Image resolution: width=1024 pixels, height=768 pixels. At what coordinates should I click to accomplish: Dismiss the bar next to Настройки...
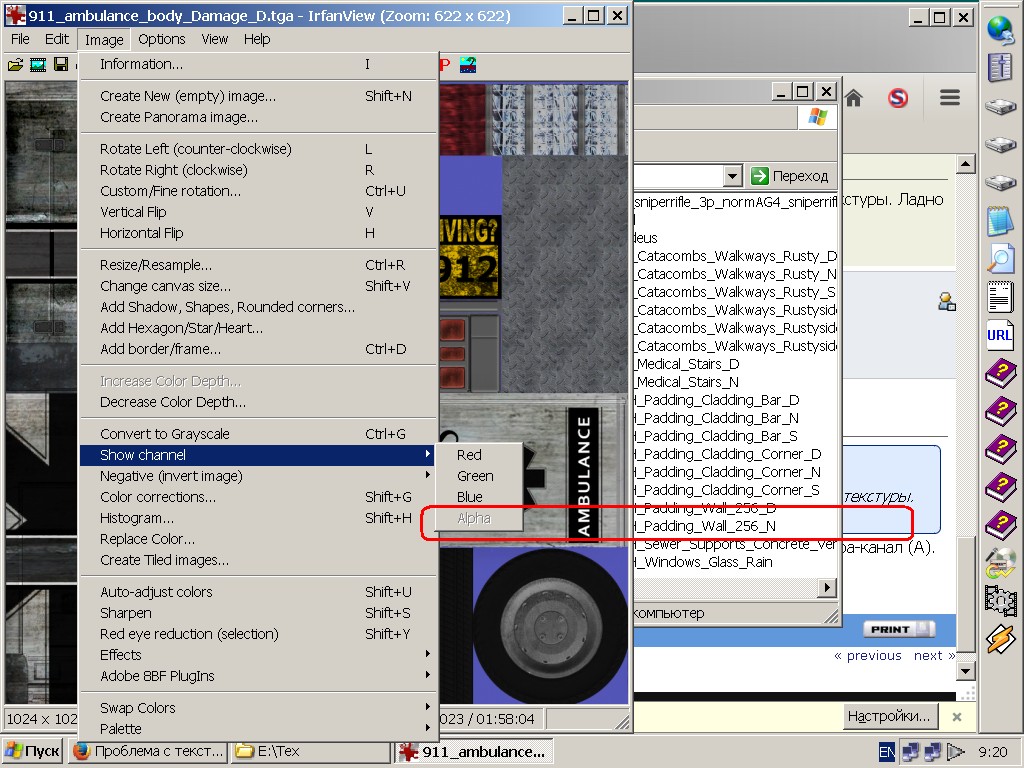(957, 717)
